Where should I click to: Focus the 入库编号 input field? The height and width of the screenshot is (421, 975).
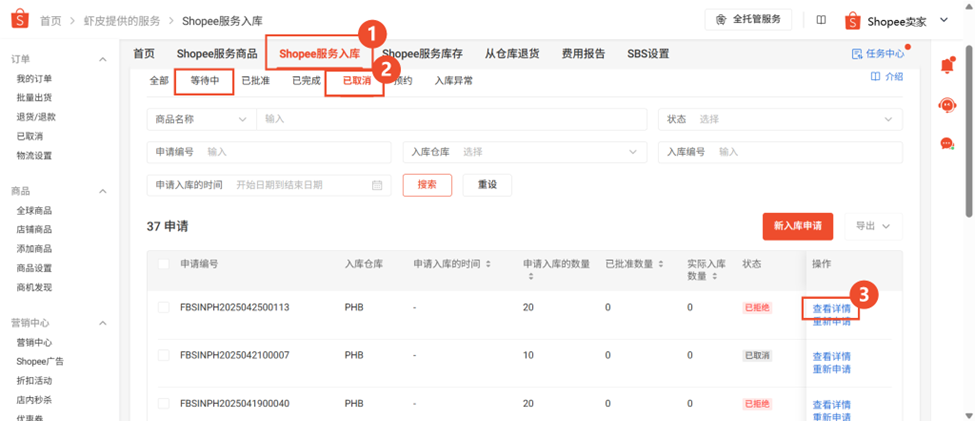tap(780, 152)
